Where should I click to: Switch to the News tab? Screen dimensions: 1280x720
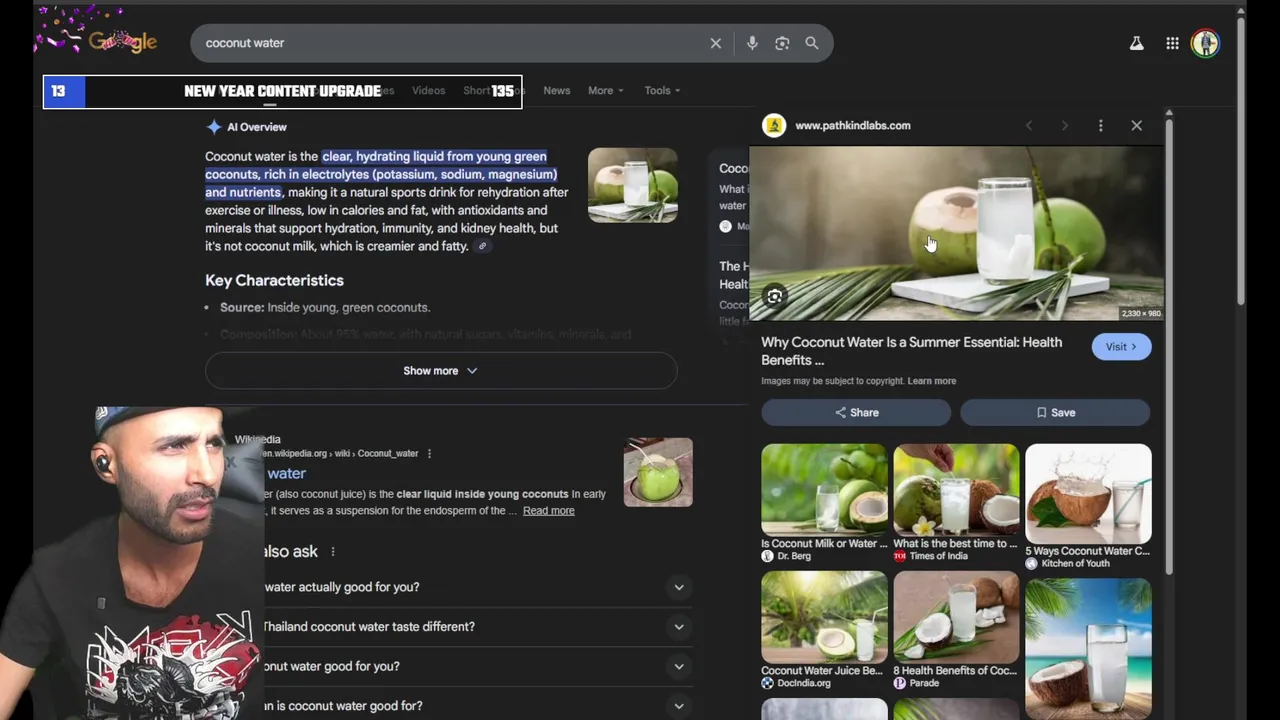tap(556, 90)
